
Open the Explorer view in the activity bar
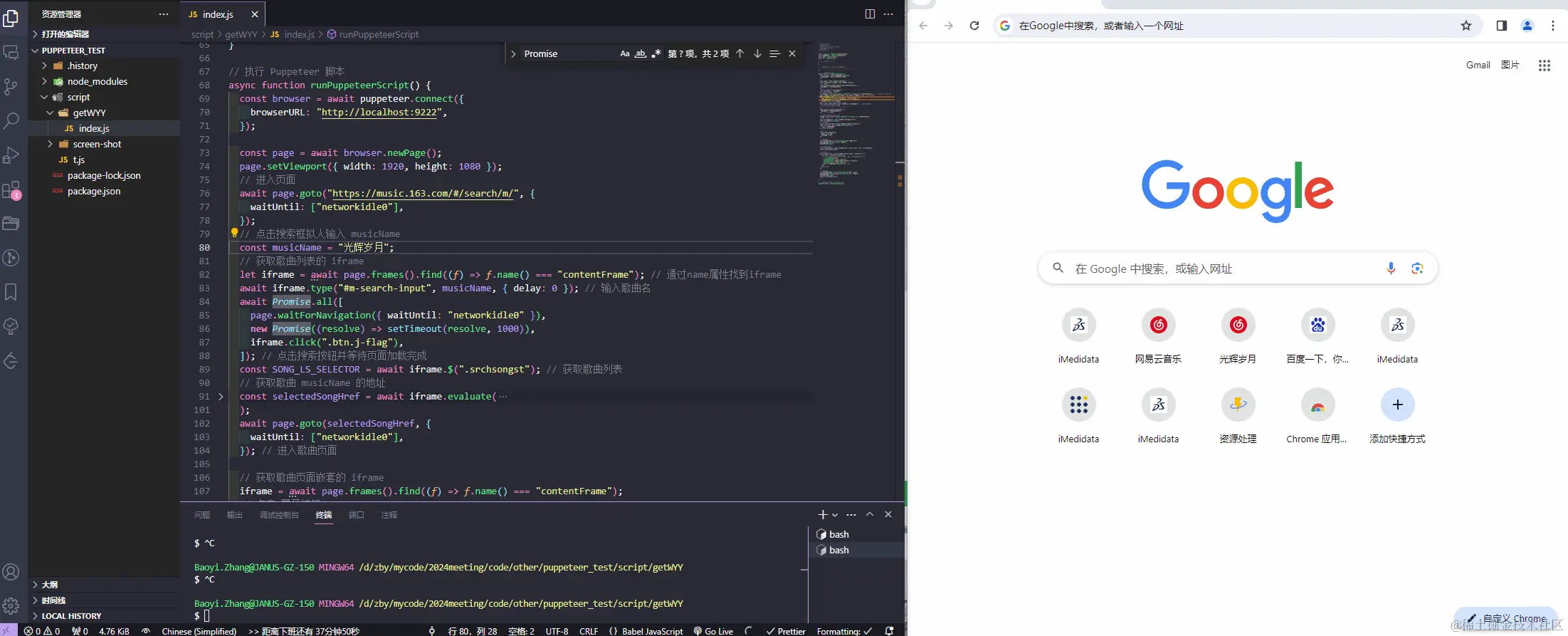coord(11,18)
